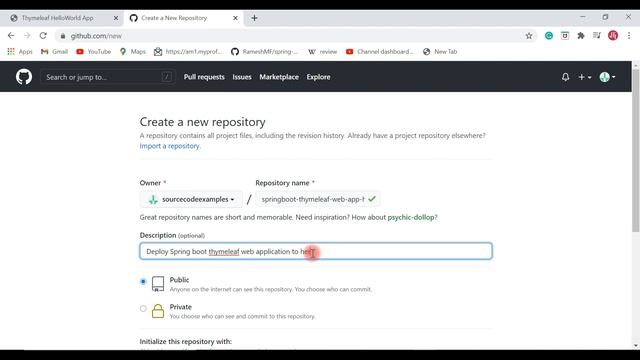Screen dimensions: 640x360
Task: Open Chrome's three-dot menu
Action: [629, 36]
